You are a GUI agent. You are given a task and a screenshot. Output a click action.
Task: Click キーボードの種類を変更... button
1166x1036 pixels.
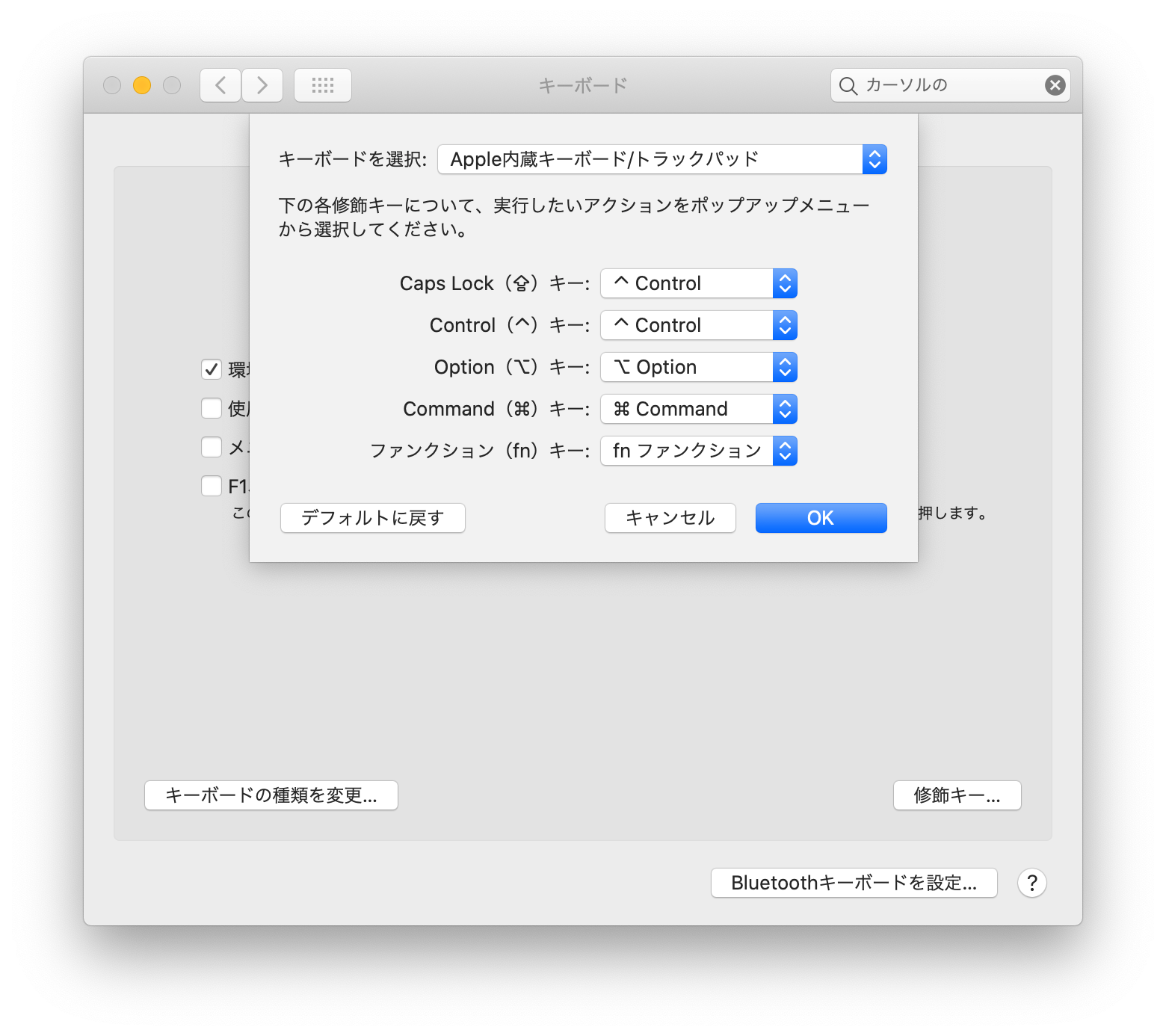pyautogui.click(x=271, y=795)
